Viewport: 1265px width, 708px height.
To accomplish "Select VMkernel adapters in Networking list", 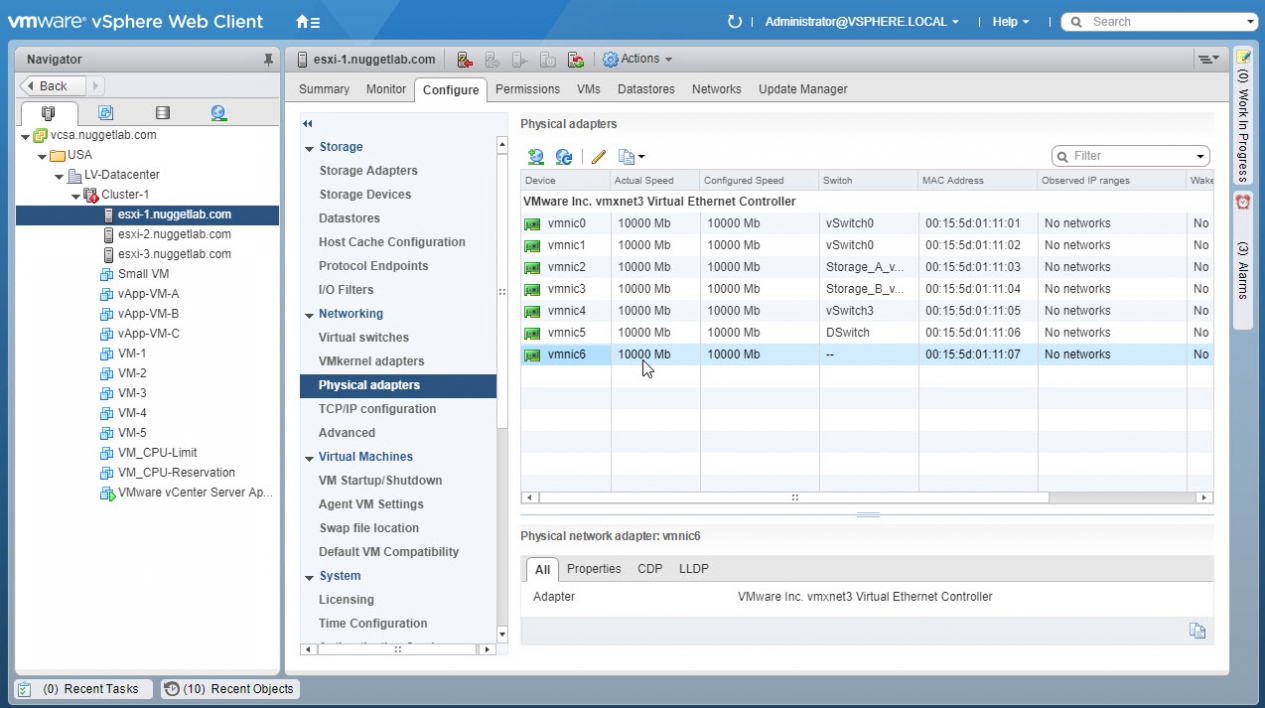I will coord(371,361).
